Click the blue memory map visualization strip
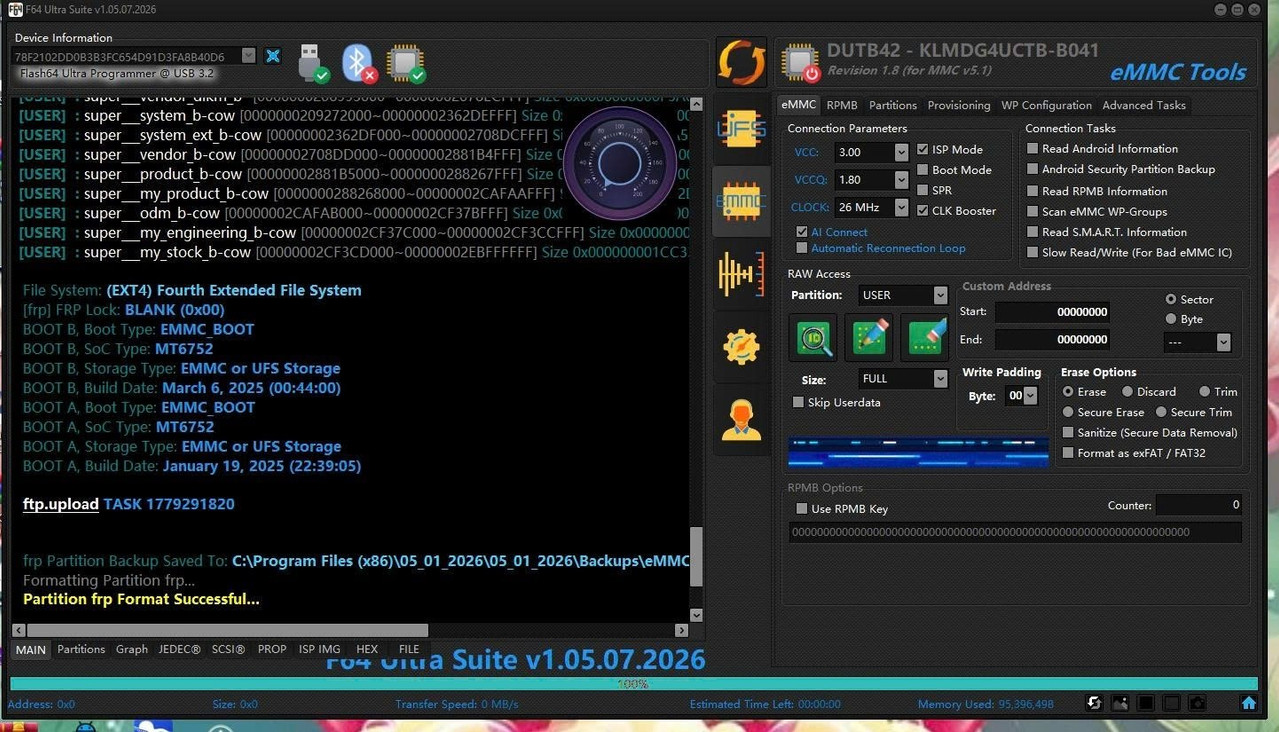The height and width of the screenshot is (732, 1279). point(918,452)
